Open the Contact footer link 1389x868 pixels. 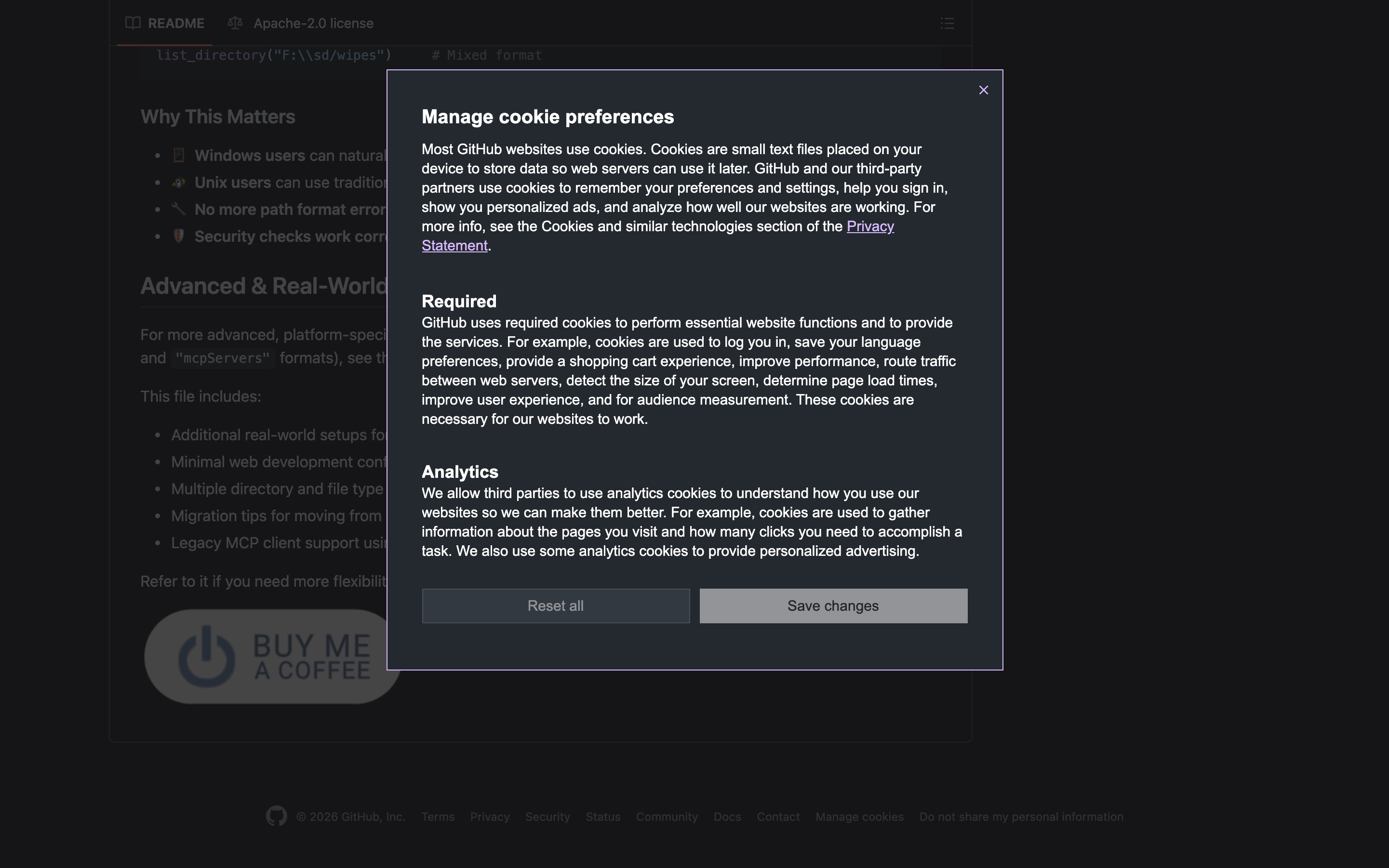(778, 816)
